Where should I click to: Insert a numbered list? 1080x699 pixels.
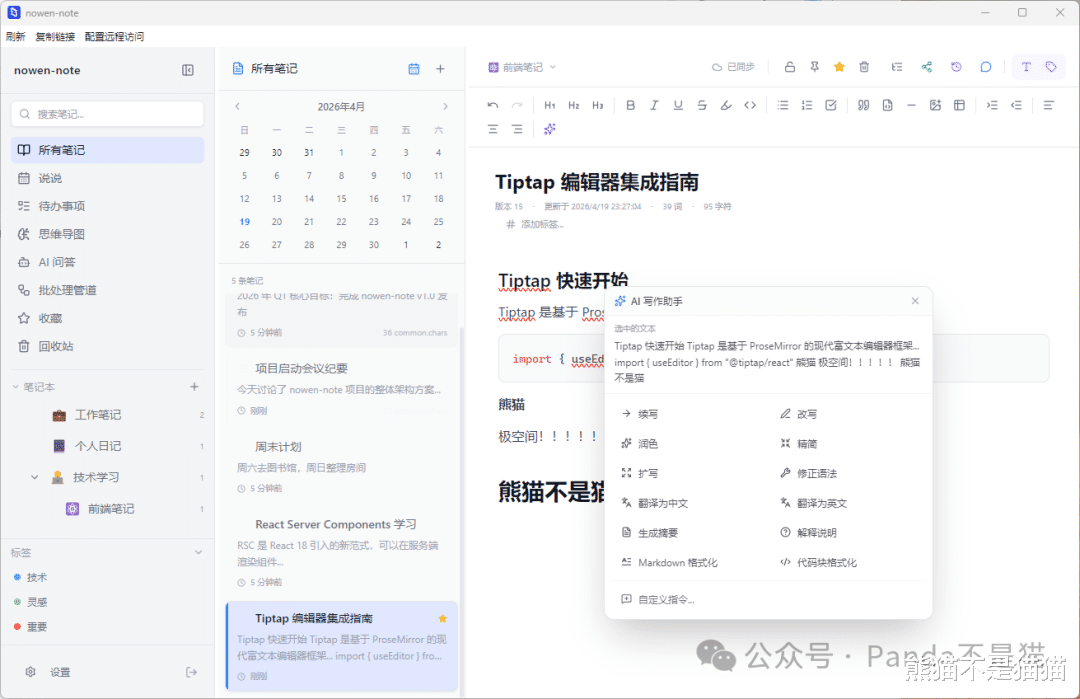click(807, 105)
